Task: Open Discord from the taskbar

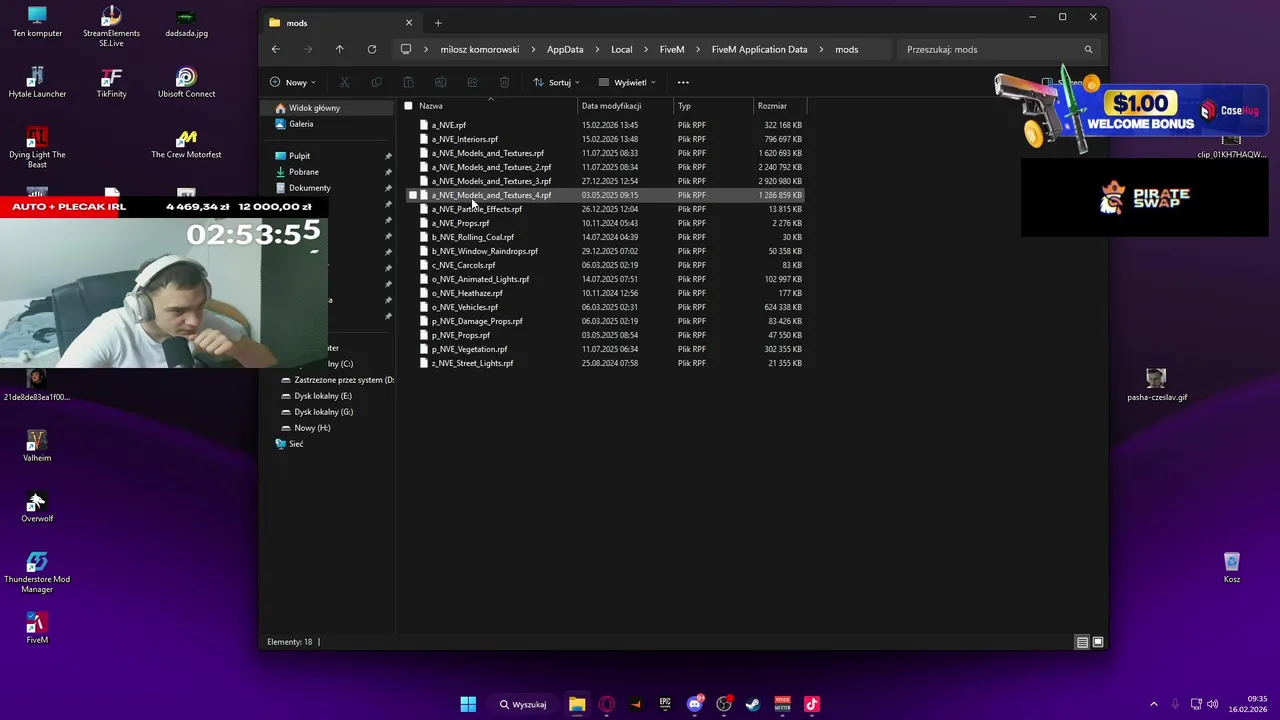Action: (695, 704)
